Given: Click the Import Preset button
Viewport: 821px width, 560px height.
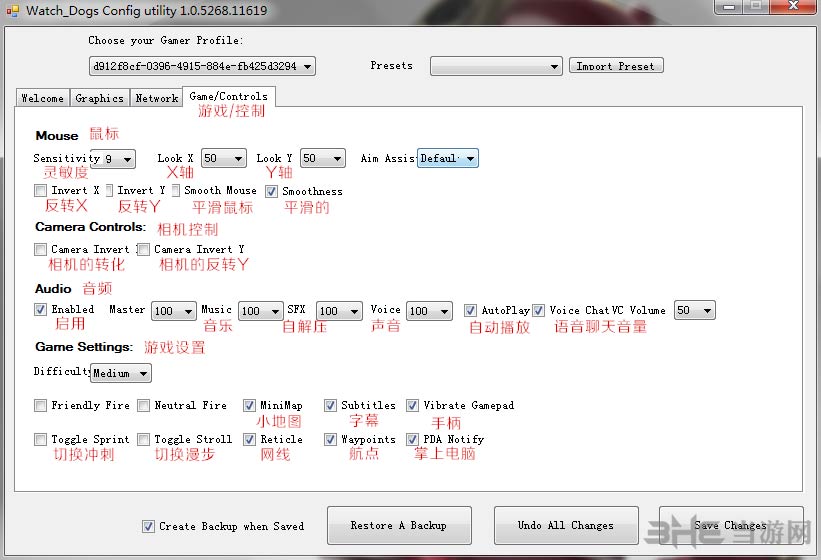Looking at the screenshot, I should coord(616,66).
